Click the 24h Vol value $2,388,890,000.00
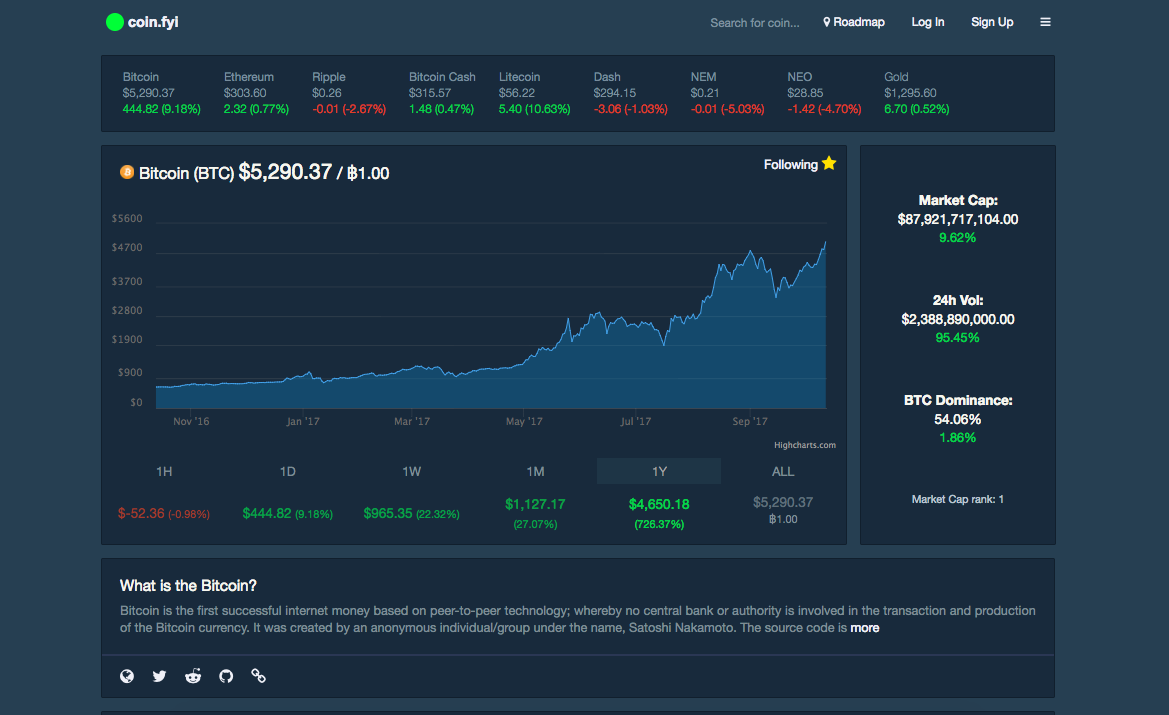1169x715 pixels. [x=958, y=319]
